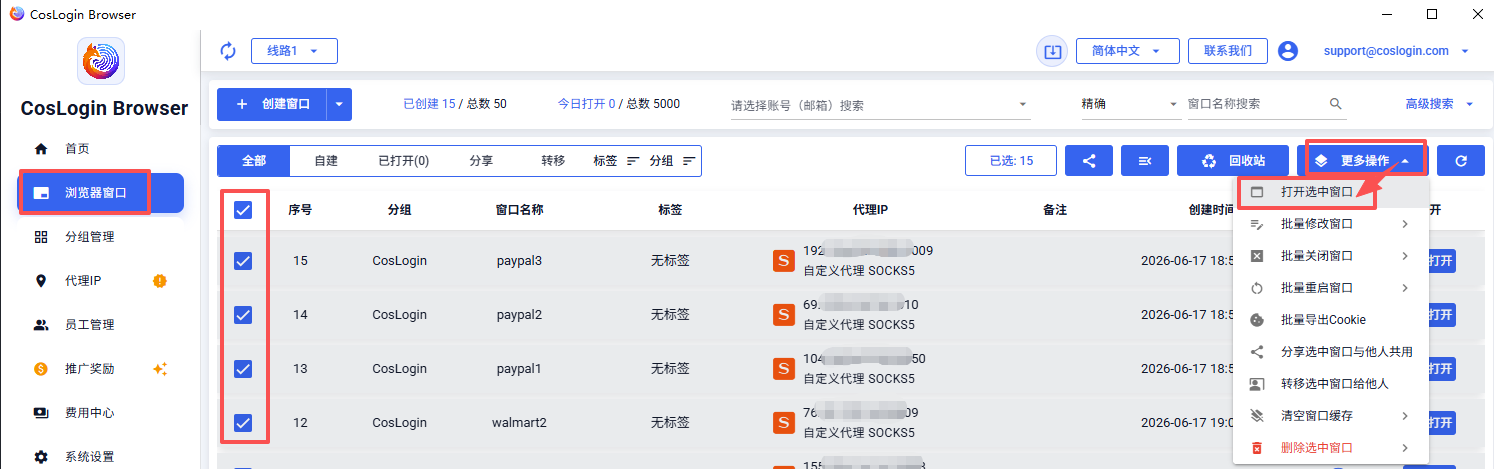Screen dimensions: 1494x469
Task: Open the 精确 match type dropdown
Action: point(1129,104)
